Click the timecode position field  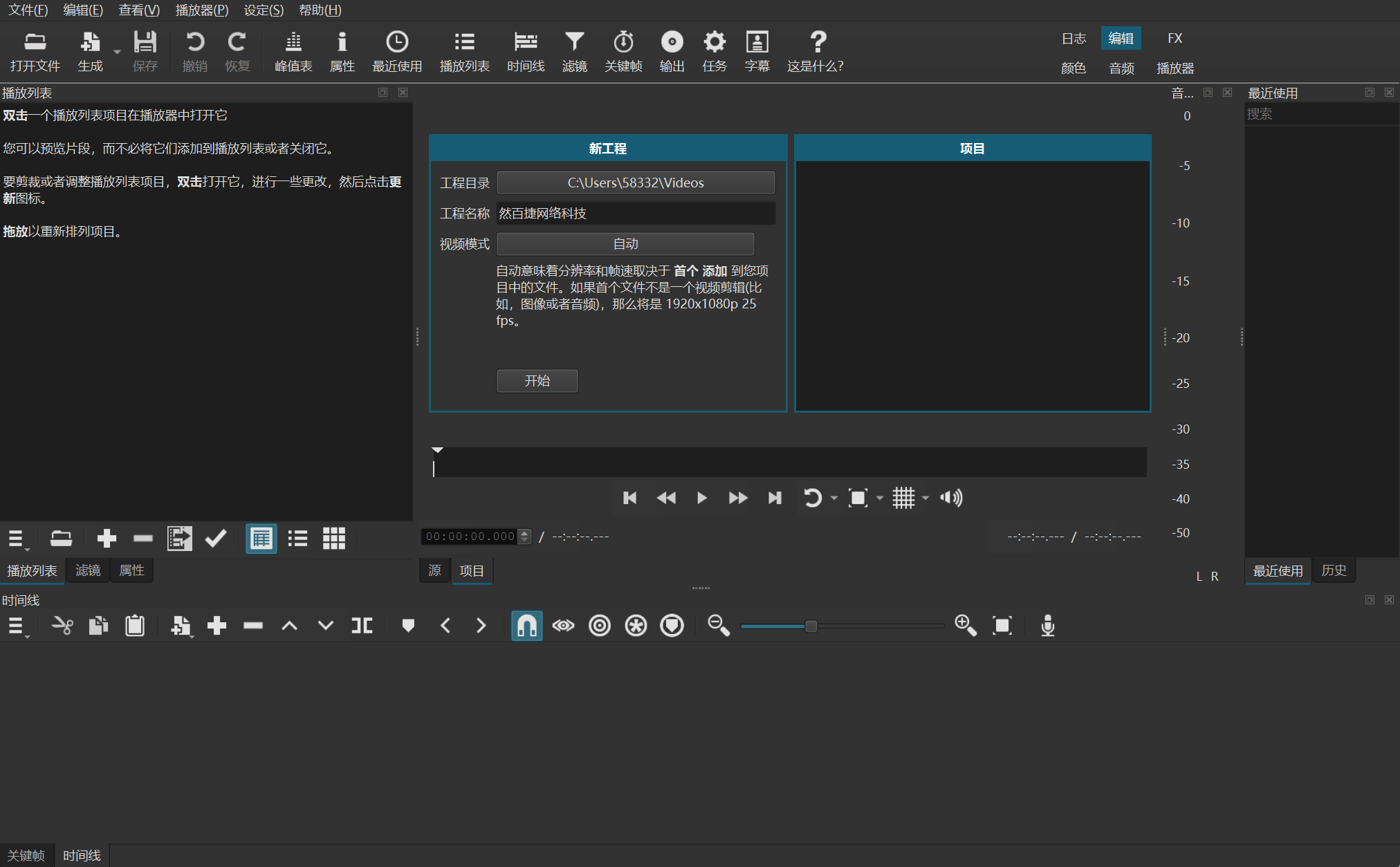pyautogui.click(x=470, y=537)
